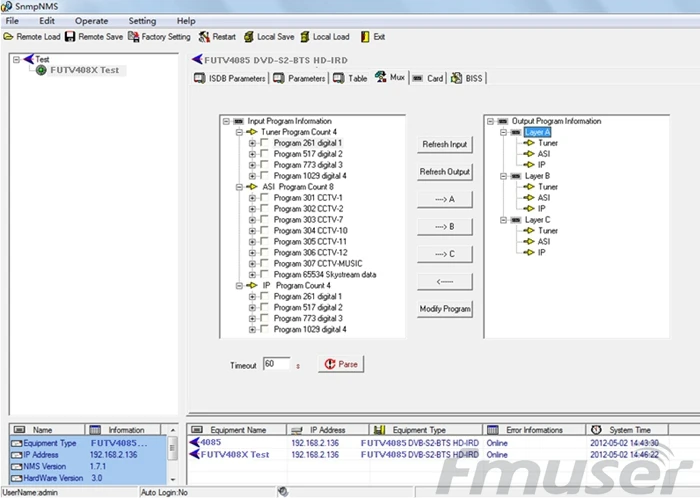Viewport: 700px width, 498px height.
Task: Collapse Layer B in output tree
Action: click(503, 176)
